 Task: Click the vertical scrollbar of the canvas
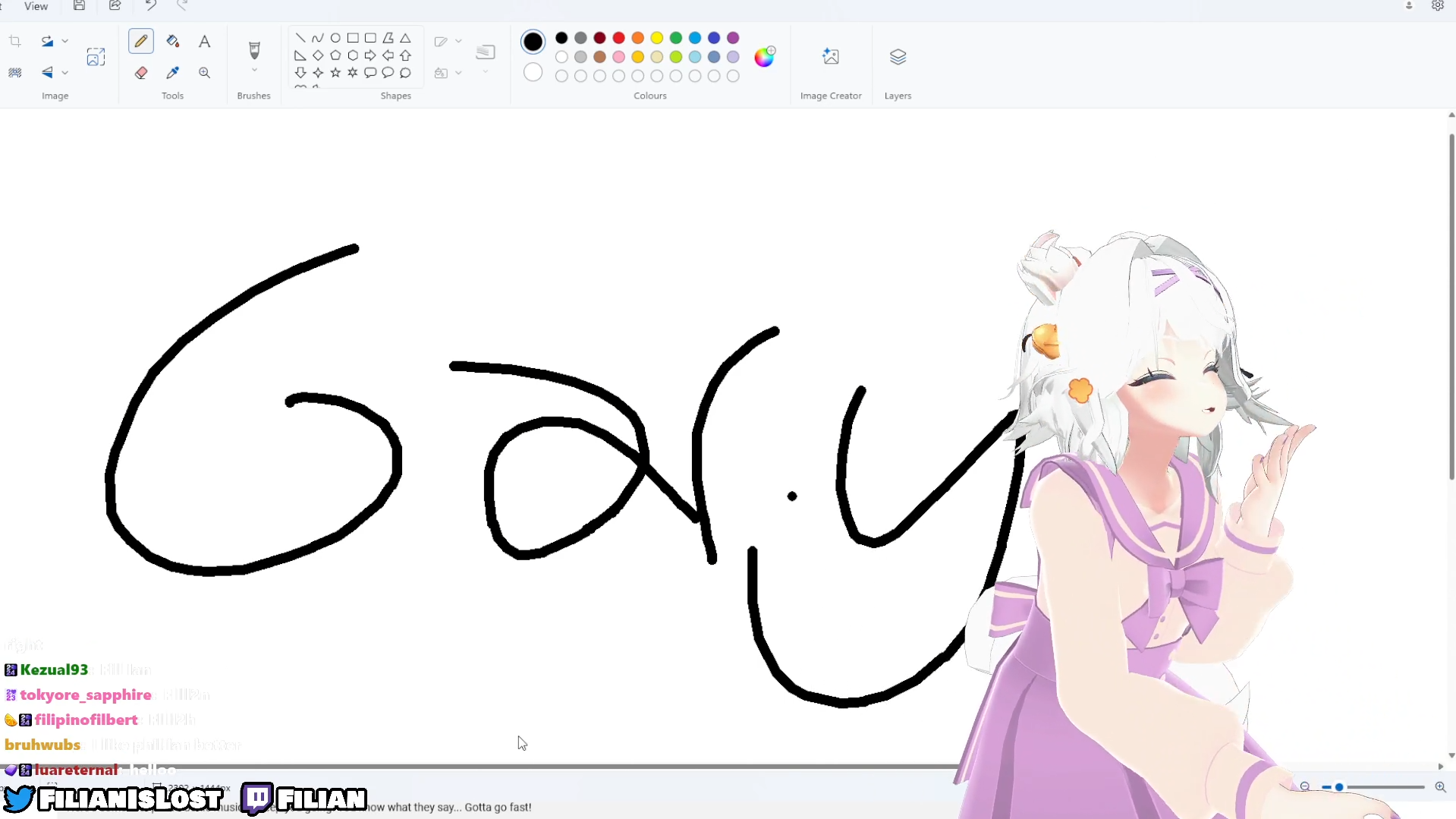(1451, 307)
